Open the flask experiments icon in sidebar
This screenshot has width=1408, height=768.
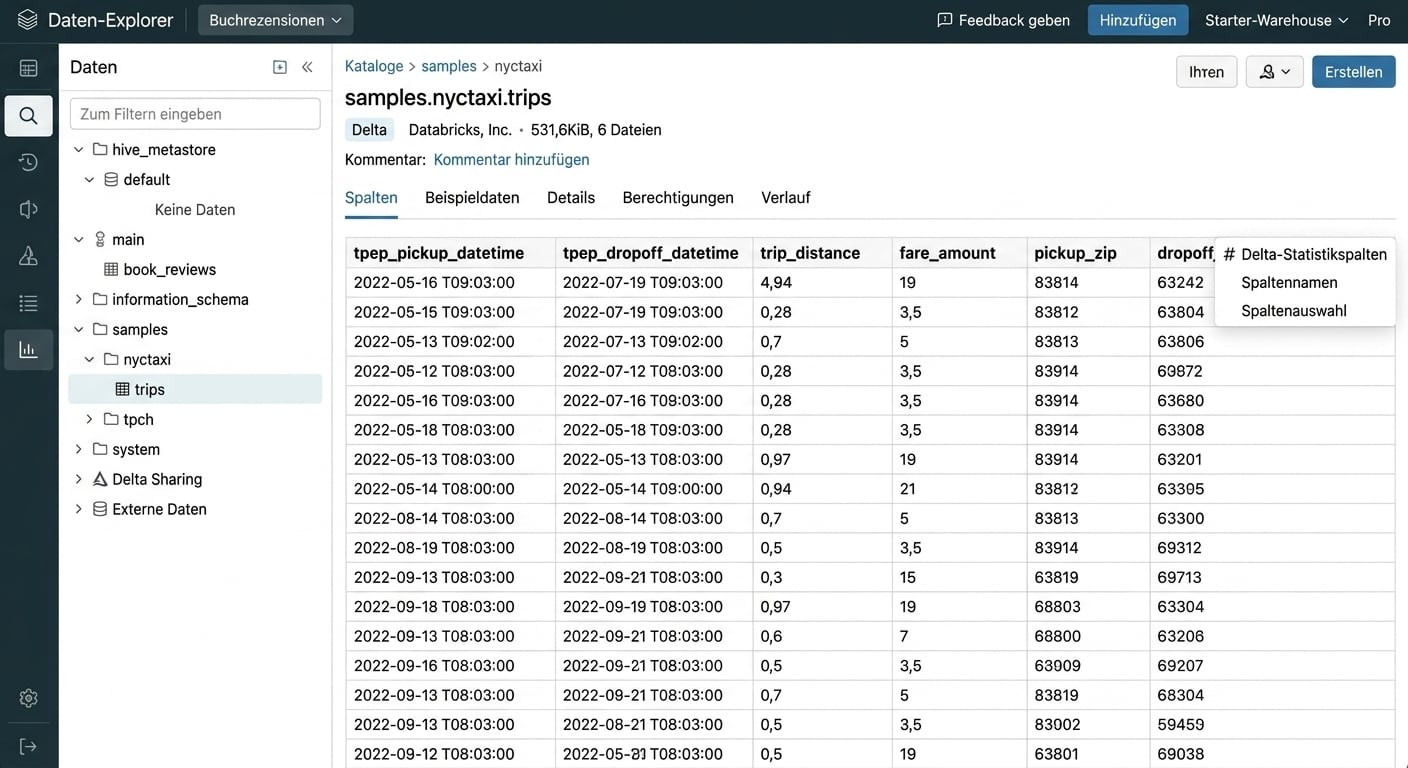28,256
